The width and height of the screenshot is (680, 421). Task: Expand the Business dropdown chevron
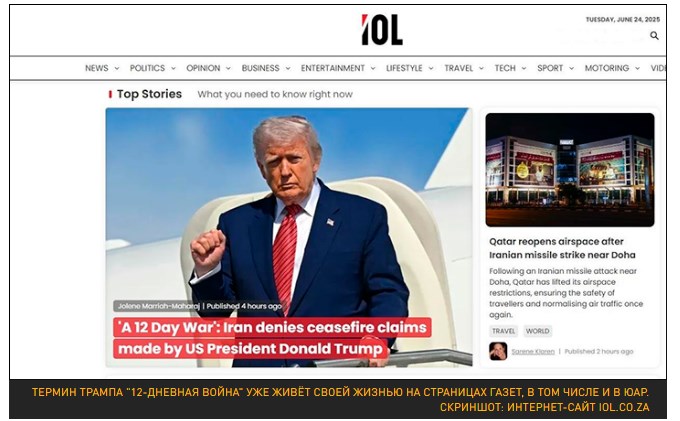288,69
